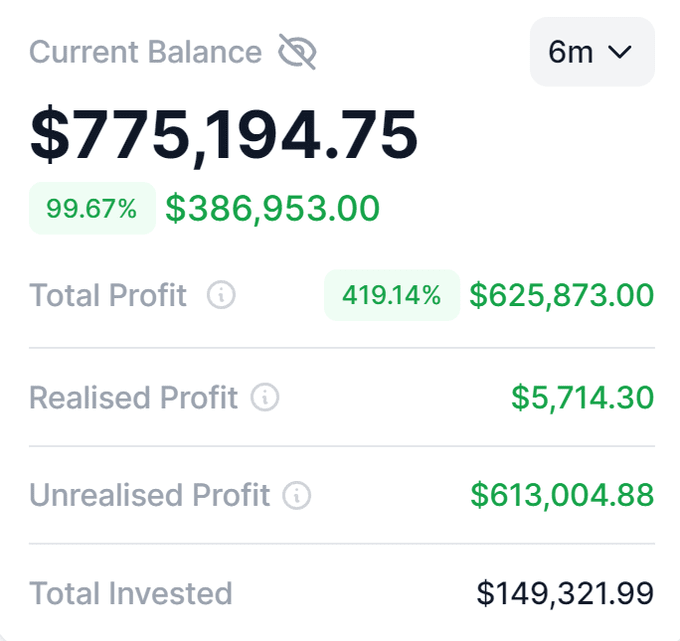
Task: Click the $625,873.00 total profit value
Action: click(x=562, y=296)
